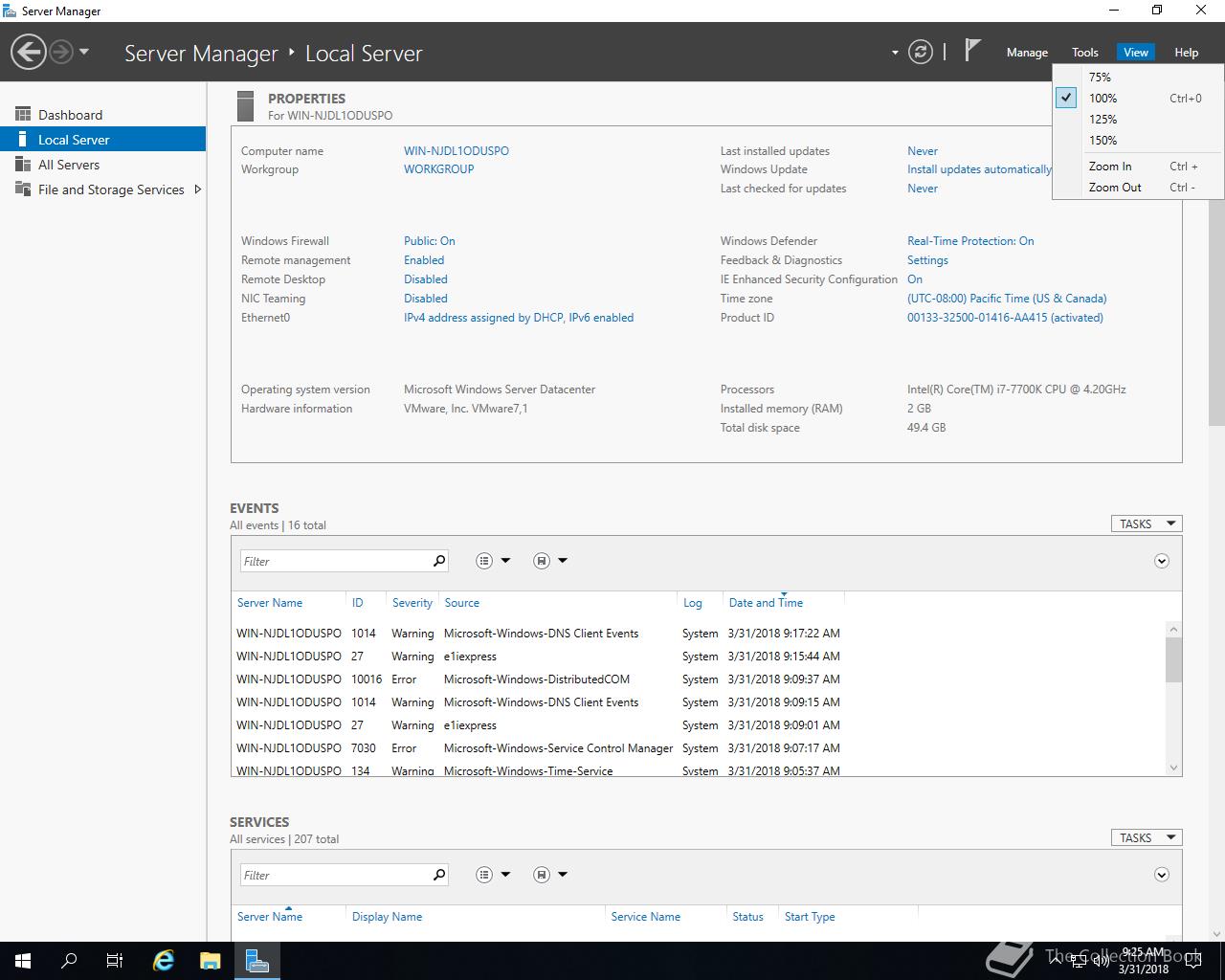Open the Services TASKS dropdown
Image resolution: width=1225 pixels, height=980 pixels.
click(x=1147, y=837)
